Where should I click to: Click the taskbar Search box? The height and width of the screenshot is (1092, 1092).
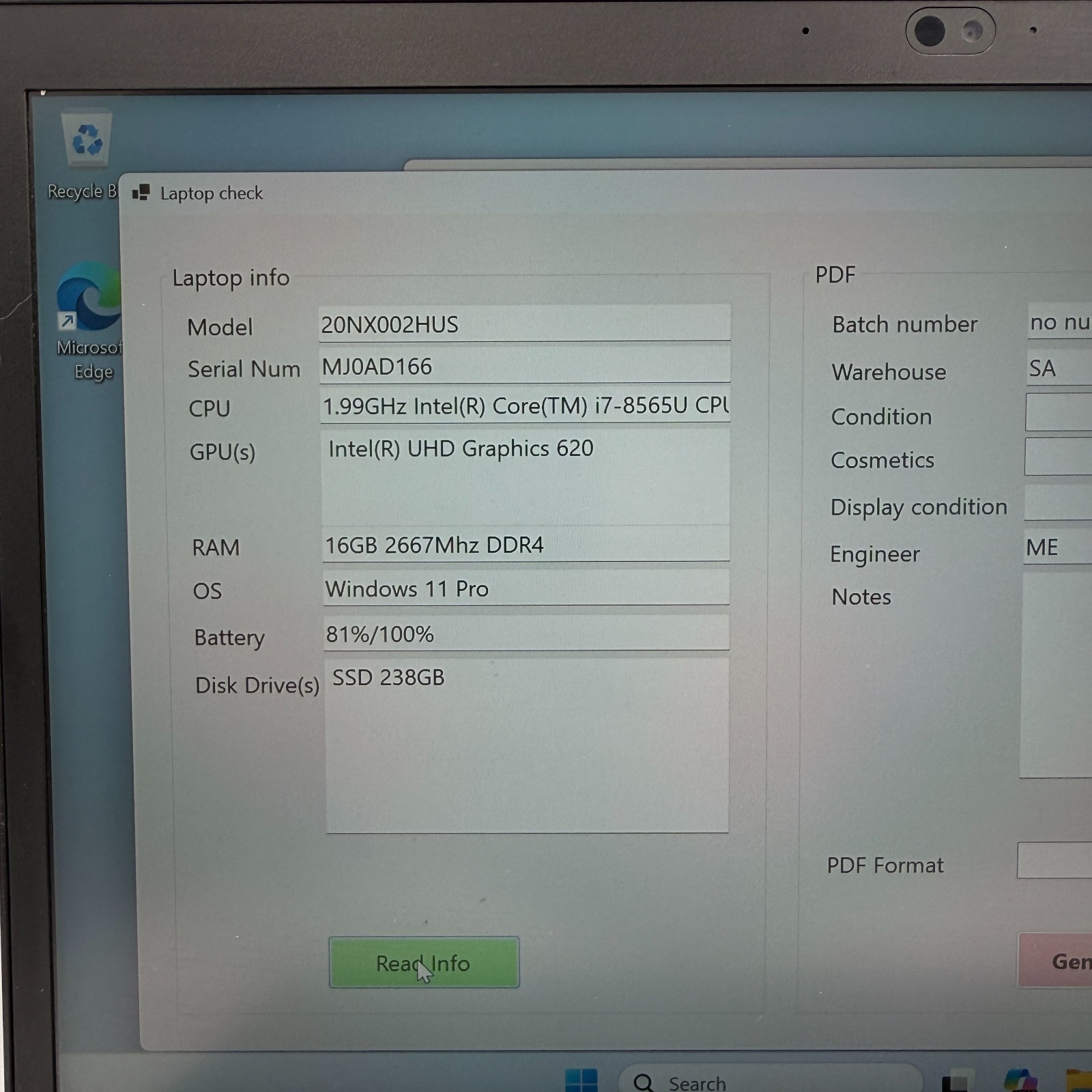tap(770, 1081)
